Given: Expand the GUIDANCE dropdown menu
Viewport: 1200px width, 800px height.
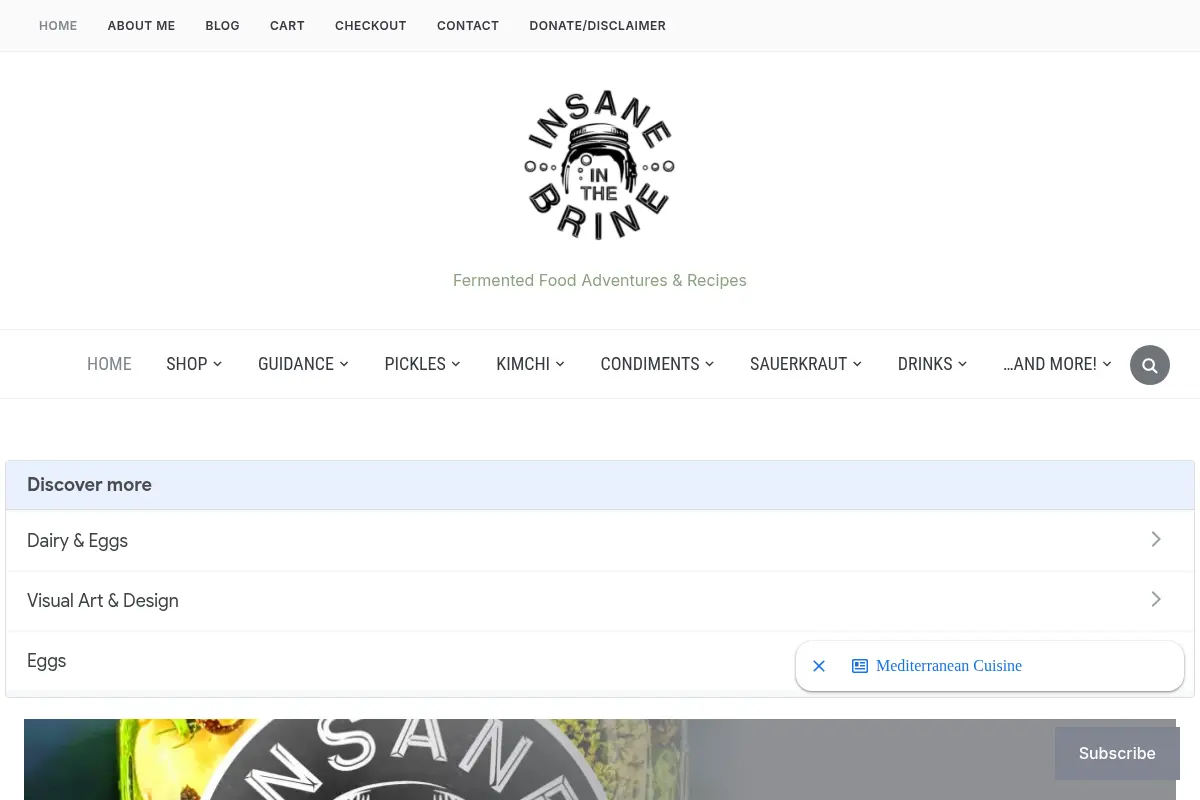Looking at the screenshot, I should click(x=303, y=364).
